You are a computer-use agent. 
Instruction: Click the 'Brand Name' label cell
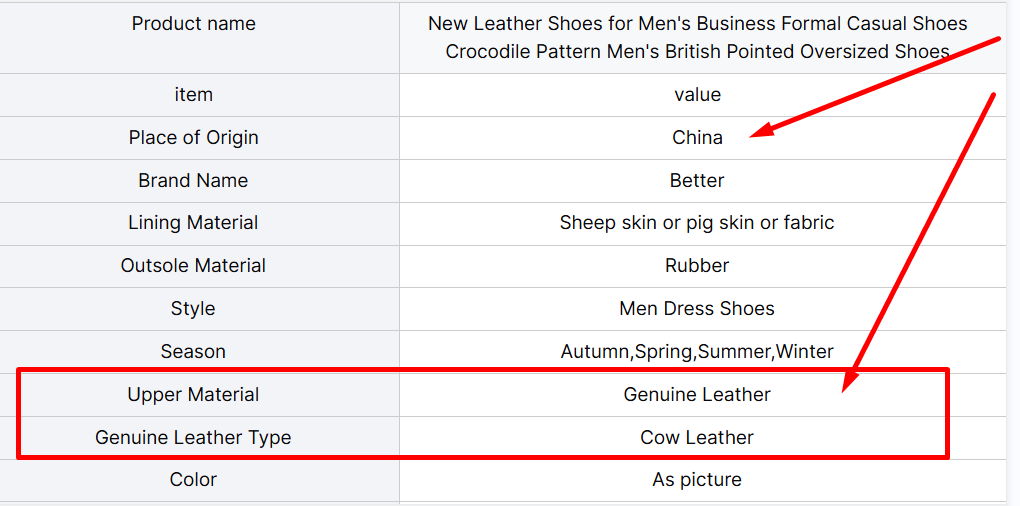193,181
